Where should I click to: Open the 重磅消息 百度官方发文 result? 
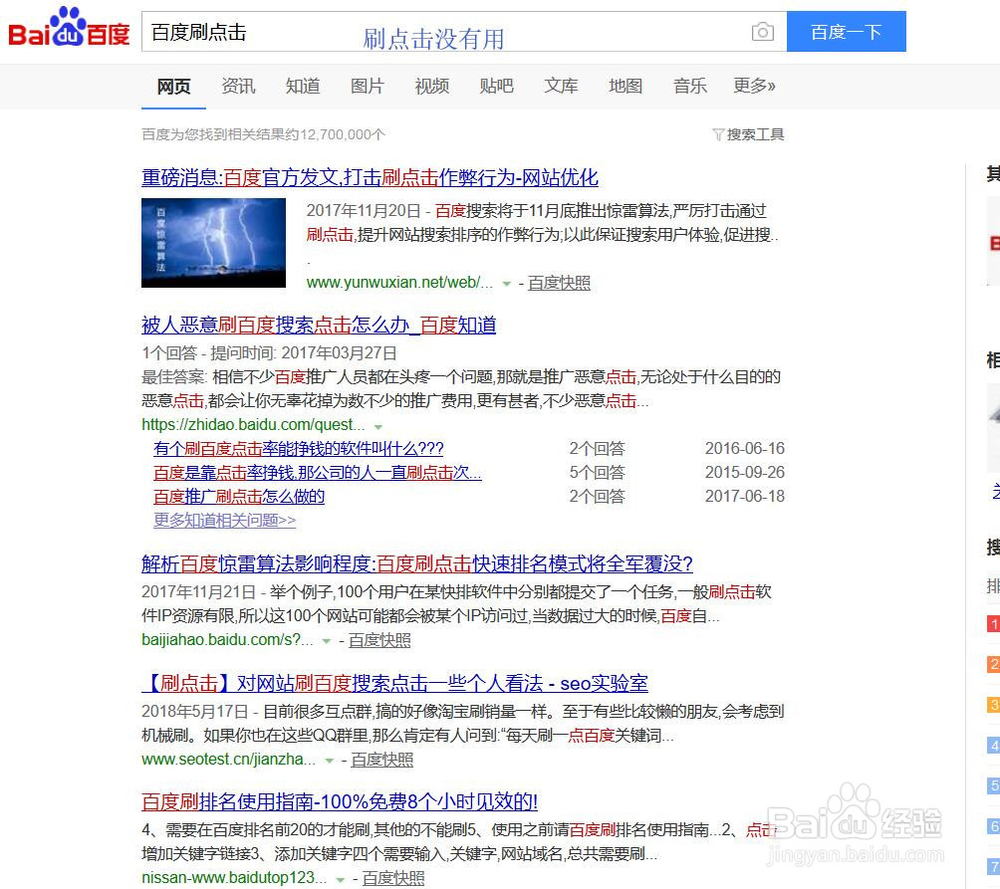(370, 177)
